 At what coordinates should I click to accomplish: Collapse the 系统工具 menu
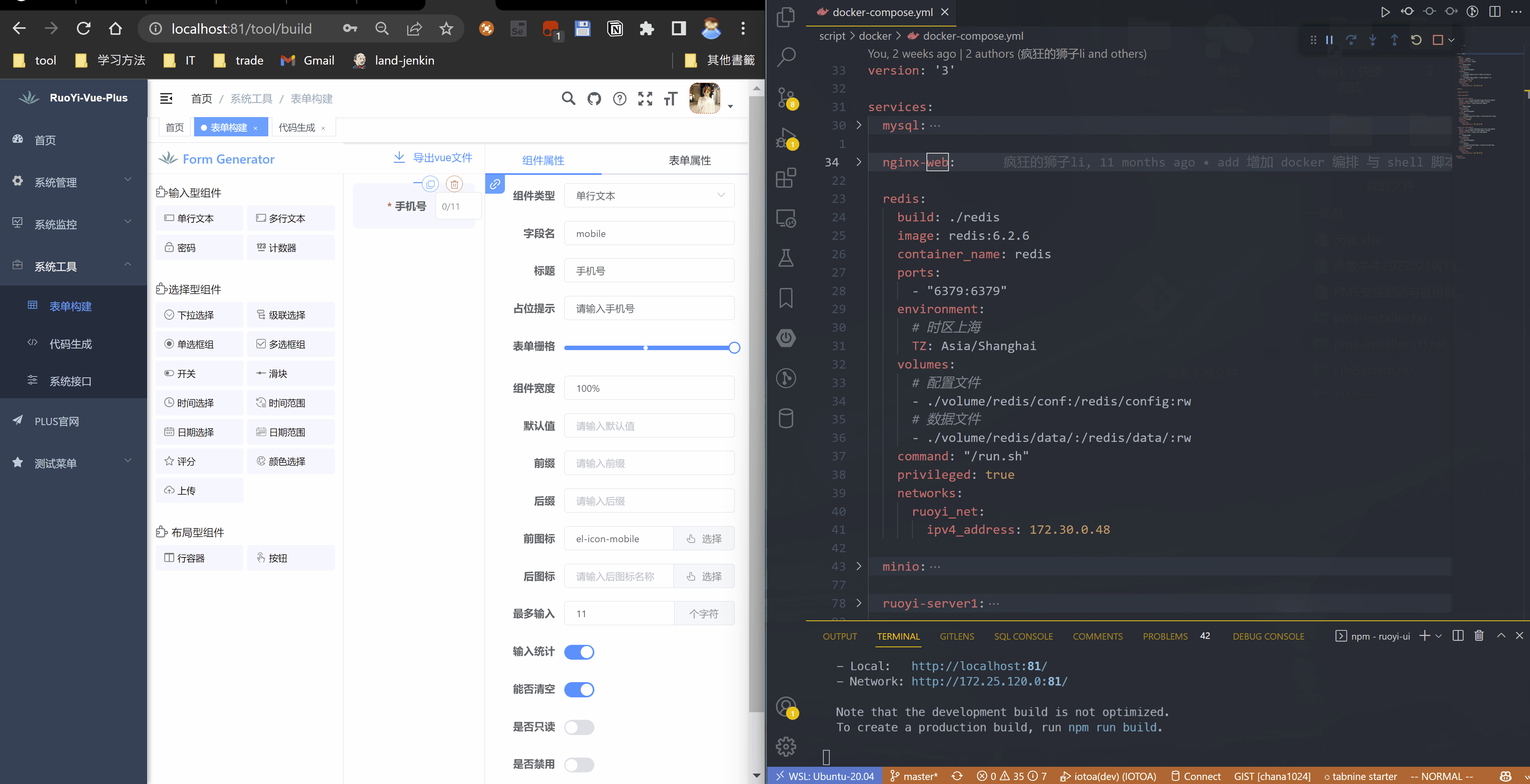tap(74, 267)
